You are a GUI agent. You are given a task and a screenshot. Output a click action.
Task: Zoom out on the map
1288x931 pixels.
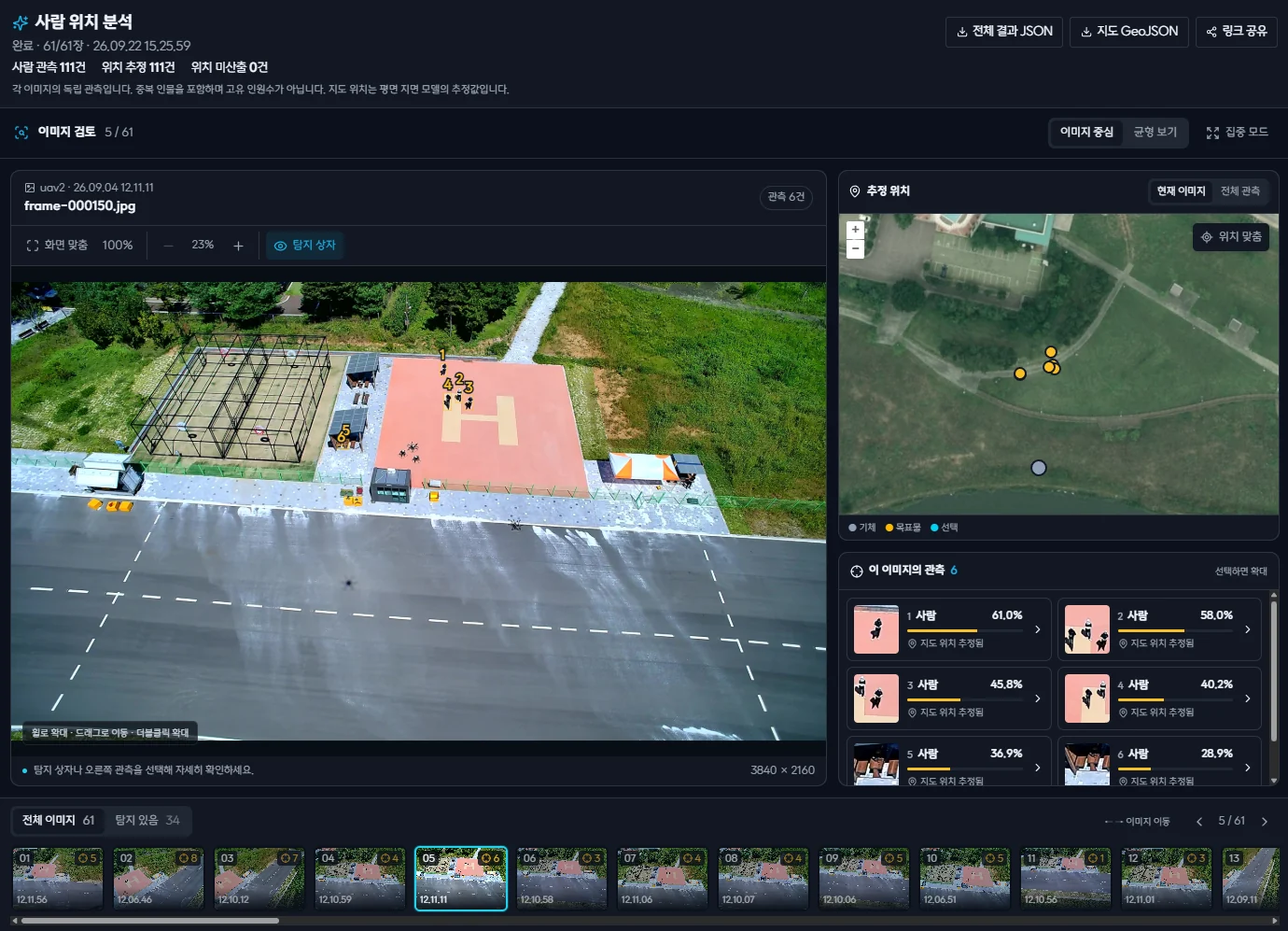(x=855, y=249)
